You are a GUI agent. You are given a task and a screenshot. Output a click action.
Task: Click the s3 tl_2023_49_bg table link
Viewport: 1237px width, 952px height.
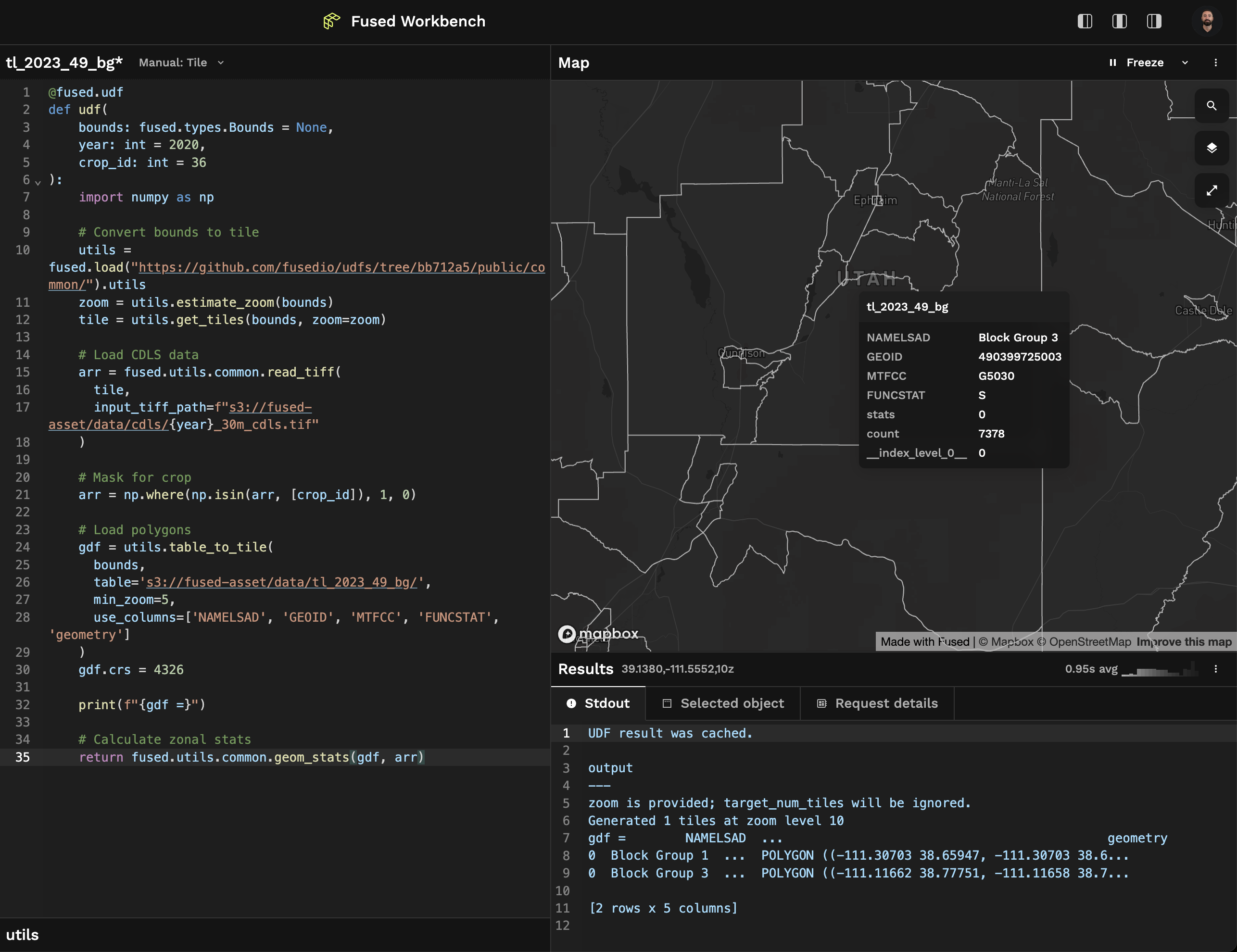[281, 582]
